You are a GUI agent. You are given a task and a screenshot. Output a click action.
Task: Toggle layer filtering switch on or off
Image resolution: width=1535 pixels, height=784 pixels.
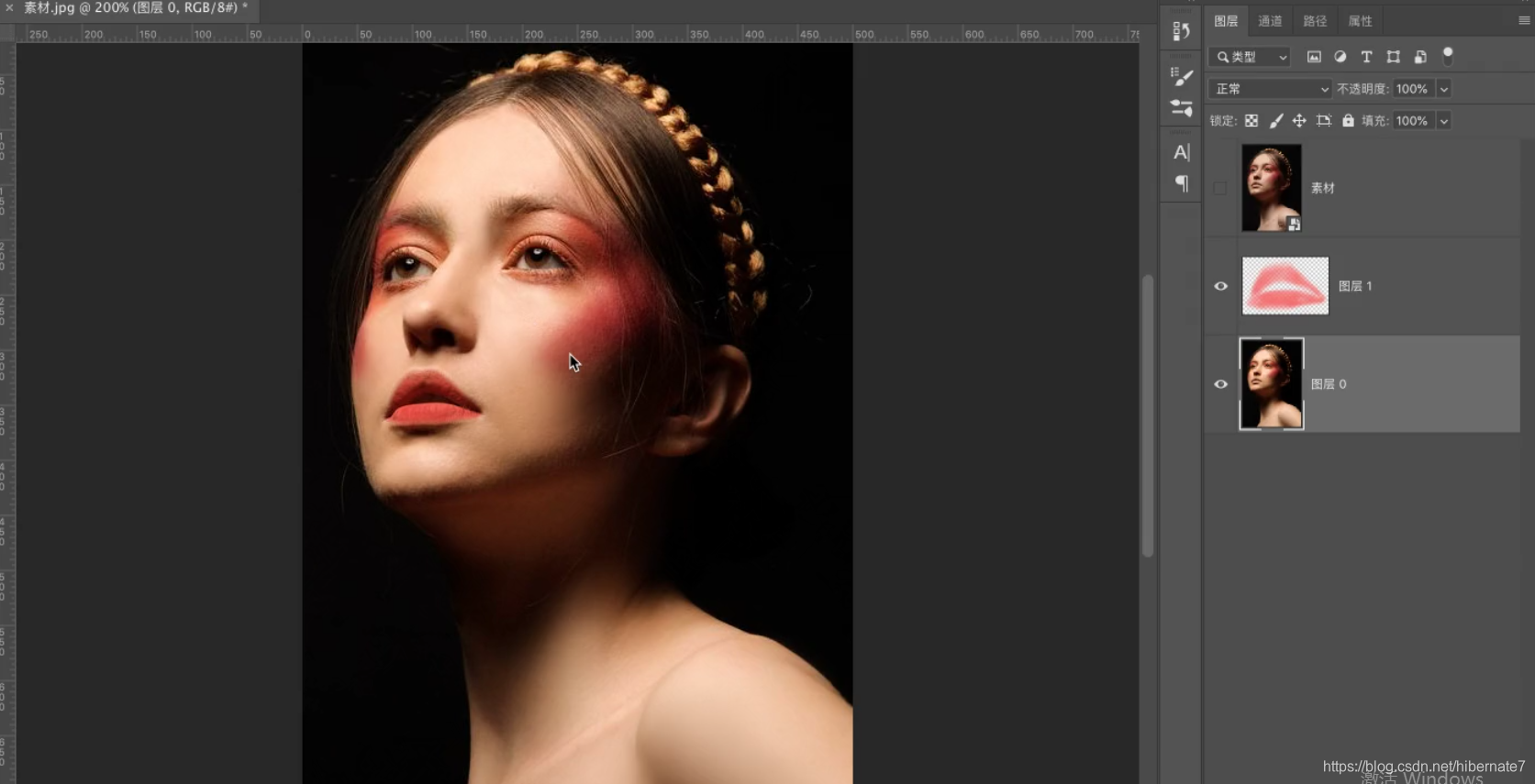click(x=1448, y=55)
